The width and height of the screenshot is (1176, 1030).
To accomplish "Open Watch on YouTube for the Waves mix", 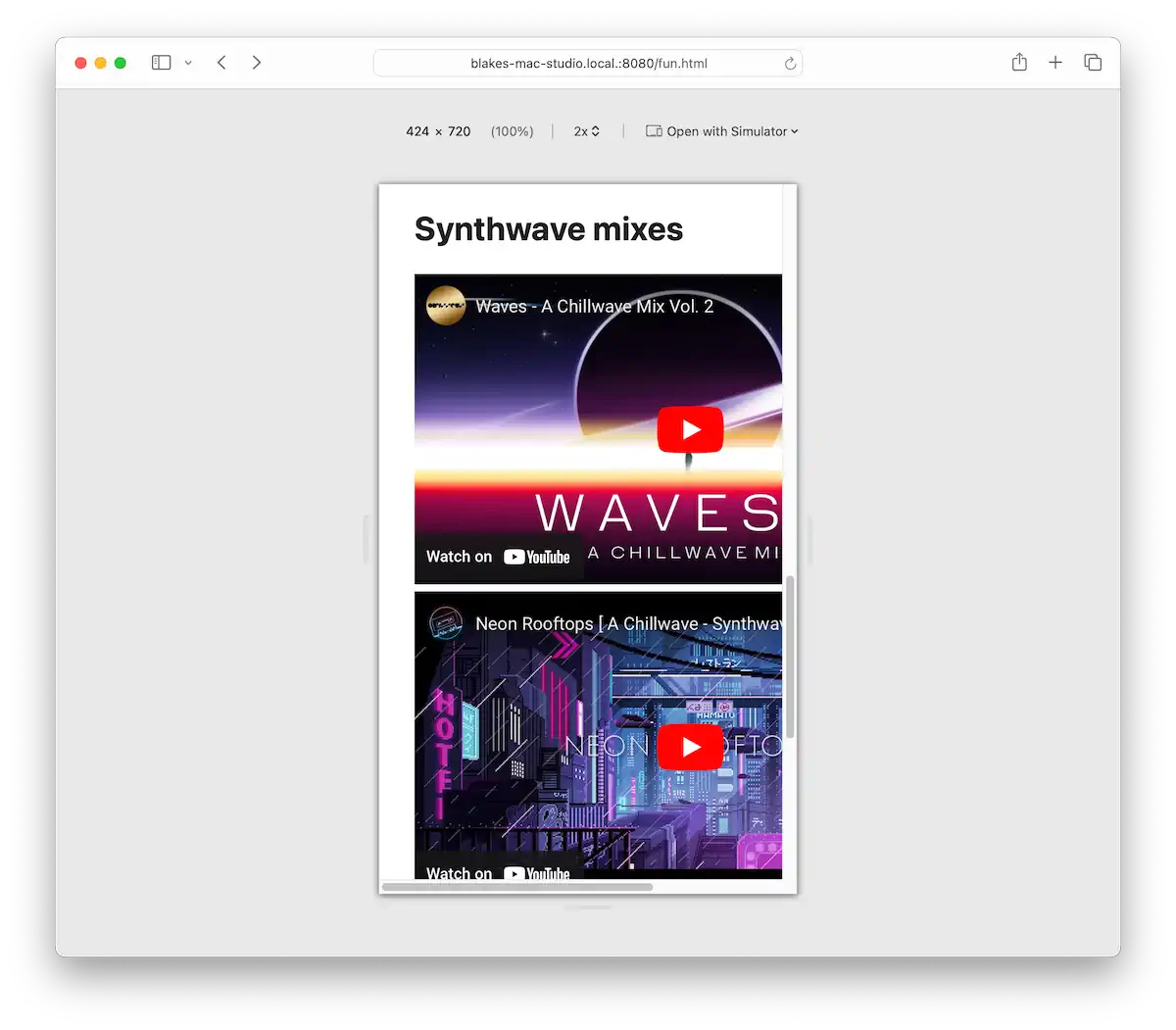I will [497, 556].
